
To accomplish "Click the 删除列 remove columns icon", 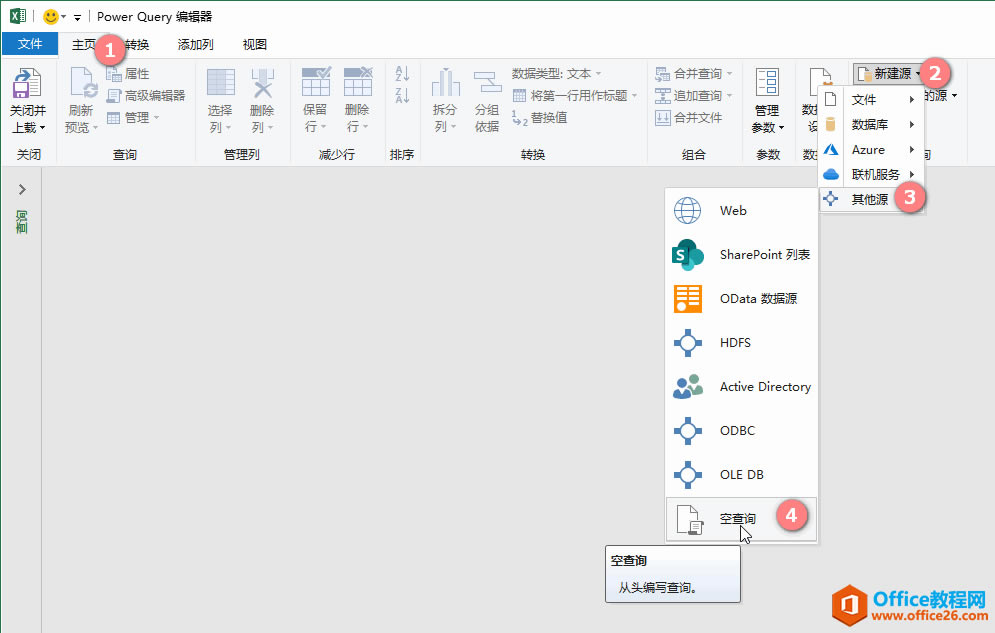I will pyautogui.click(x=262, y=83).
